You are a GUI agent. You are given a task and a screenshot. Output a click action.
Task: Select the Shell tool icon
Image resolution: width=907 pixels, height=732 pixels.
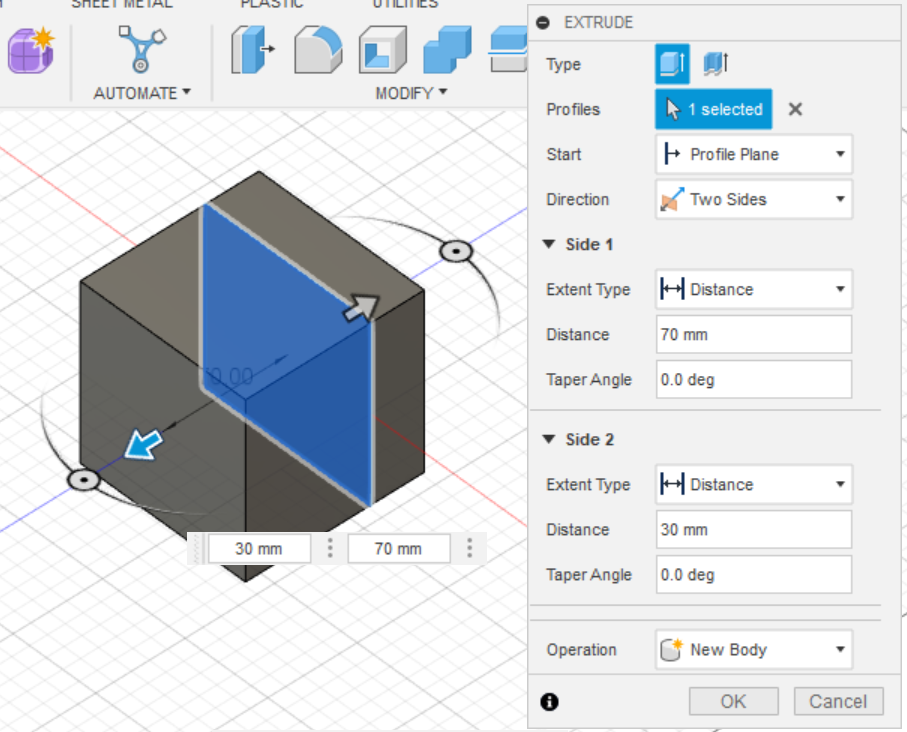(382, 50)
